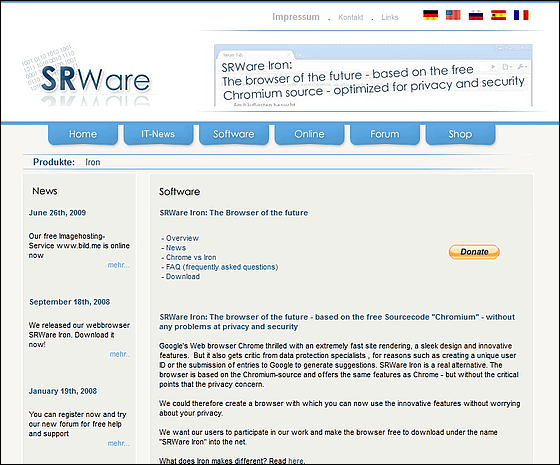Open the SRWare Iron banner image

[x=373, y=75]
